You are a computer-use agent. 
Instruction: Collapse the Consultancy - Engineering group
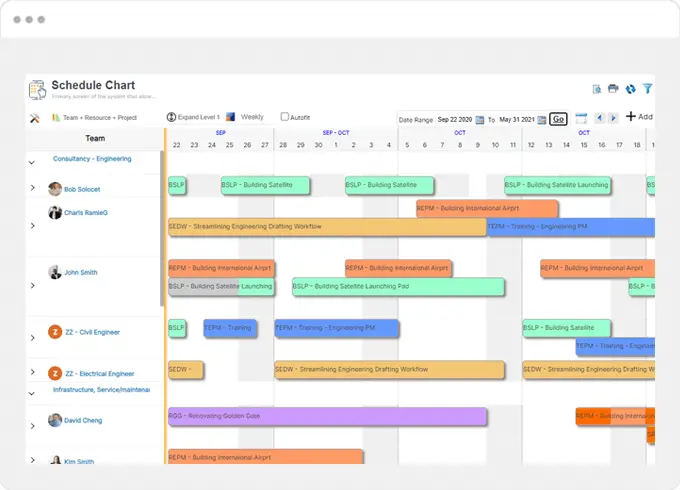point(32,161)
